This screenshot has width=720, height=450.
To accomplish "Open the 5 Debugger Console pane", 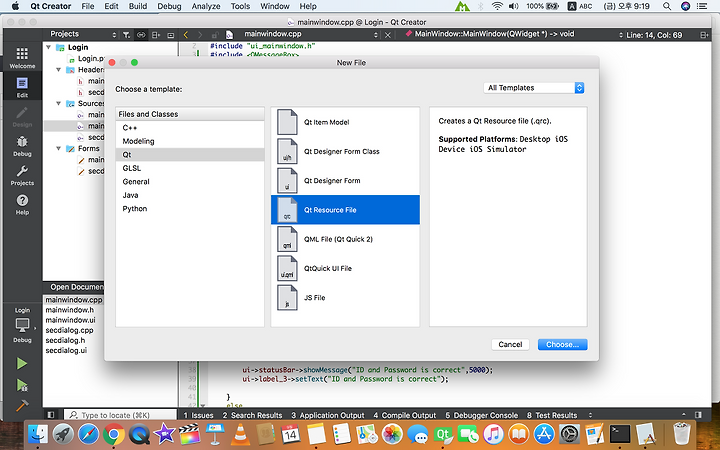I will click(481, 415).
